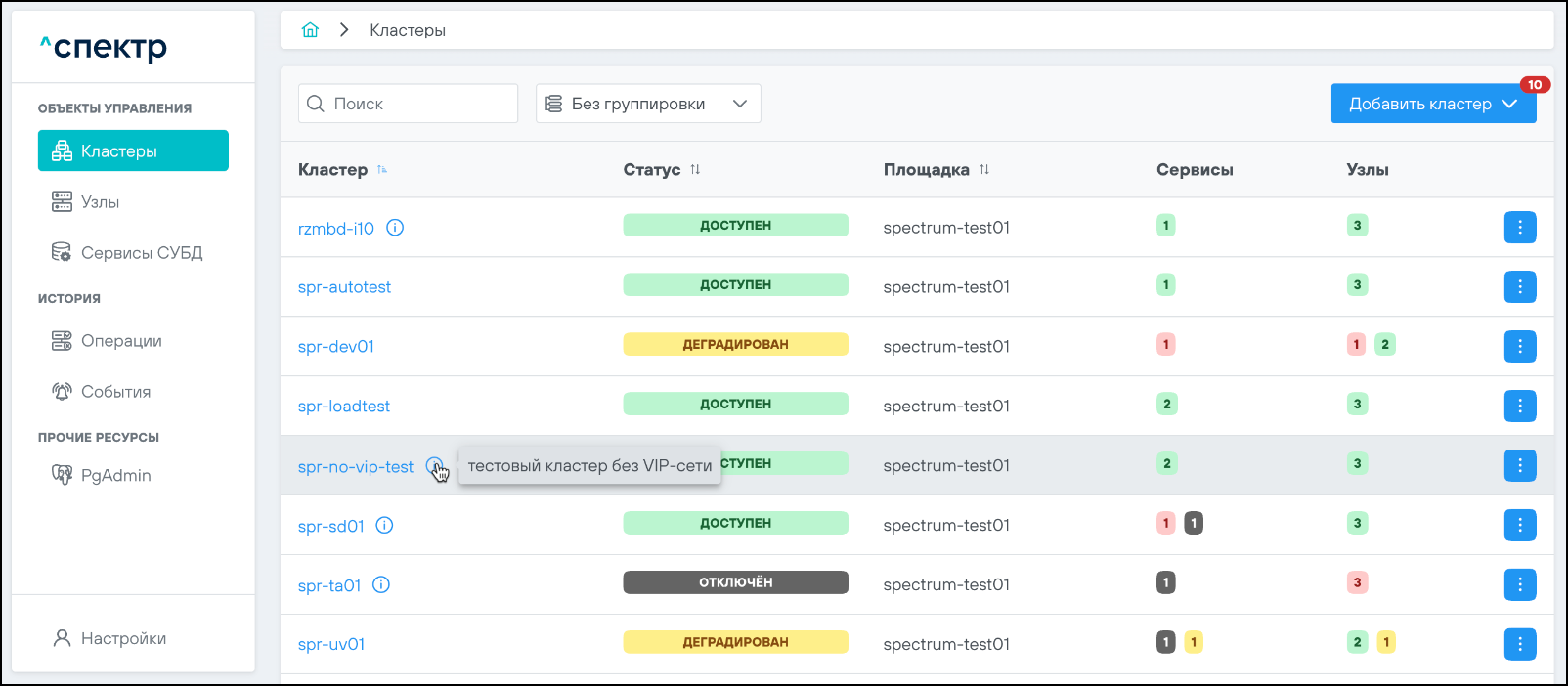
Task: Expand the Без группировки grouping dropdown
Action: [x=647, y=104]
